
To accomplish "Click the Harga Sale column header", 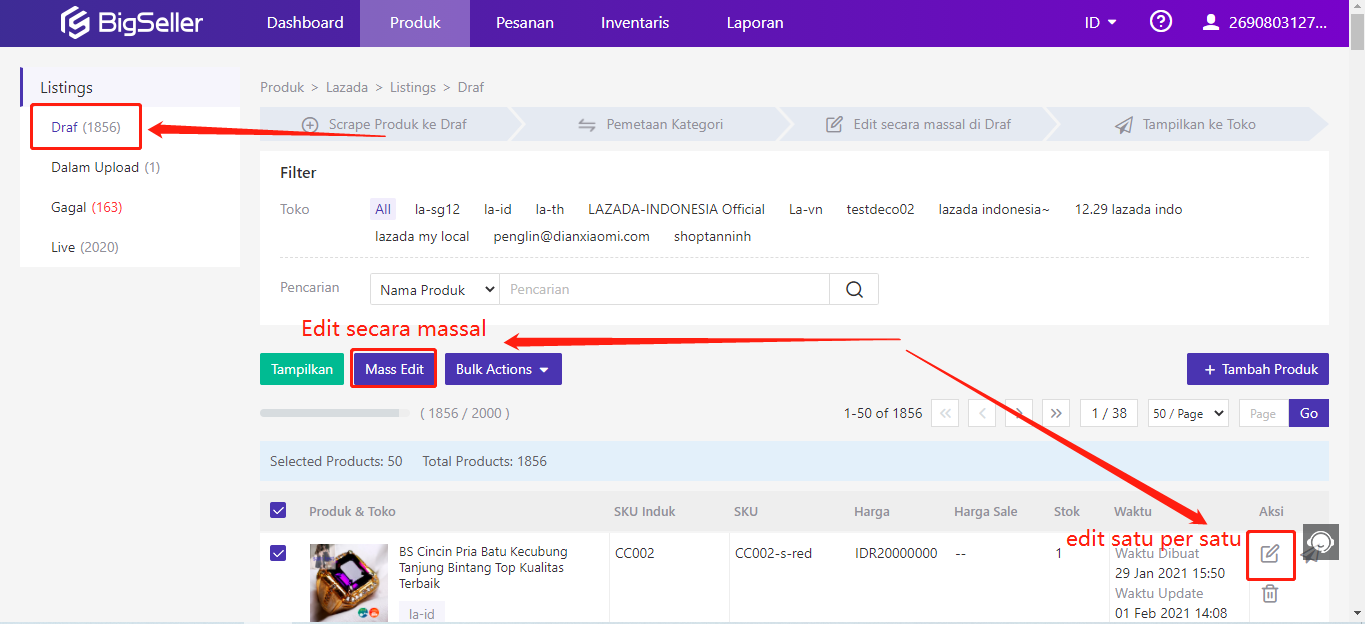I will 985,511.
